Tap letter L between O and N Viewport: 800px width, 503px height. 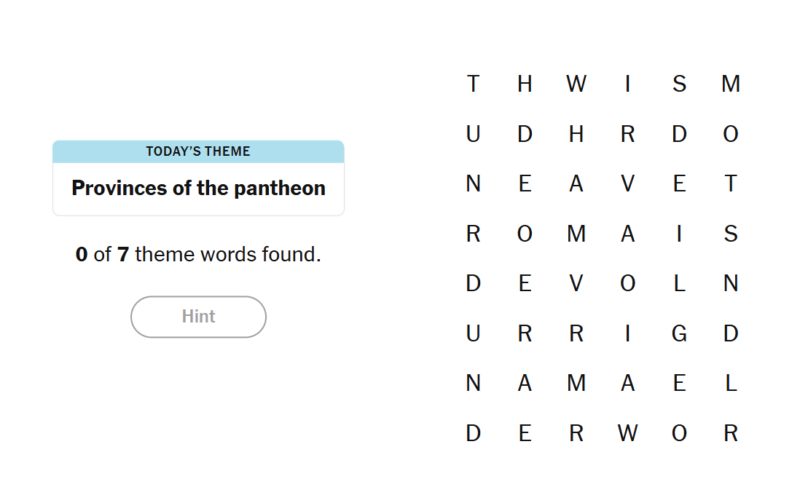[679, 284]
